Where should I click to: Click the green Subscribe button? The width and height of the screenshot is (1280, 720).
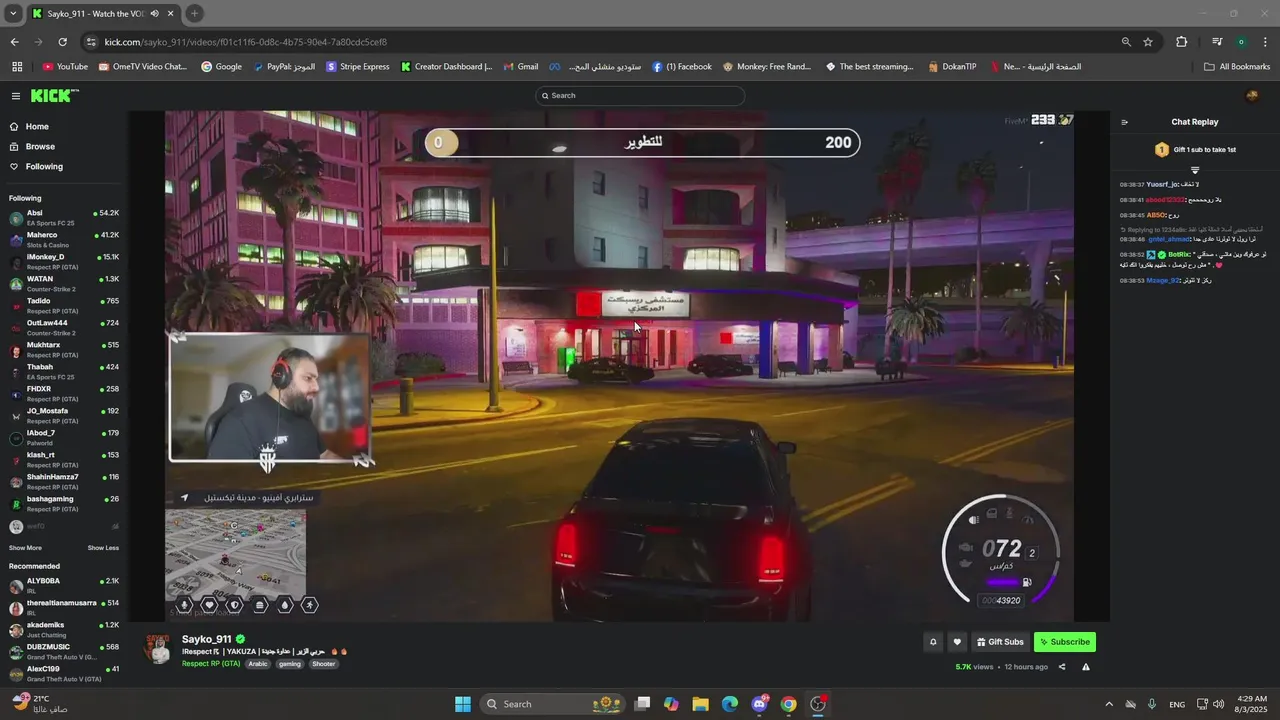coord(1065,642)
